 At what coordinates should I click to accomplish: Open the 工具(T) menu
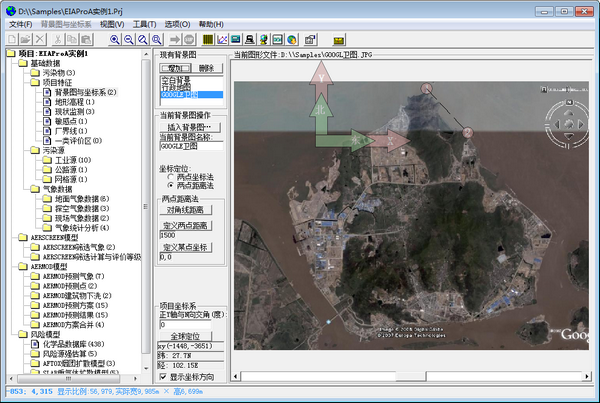(x=146, y=22)
